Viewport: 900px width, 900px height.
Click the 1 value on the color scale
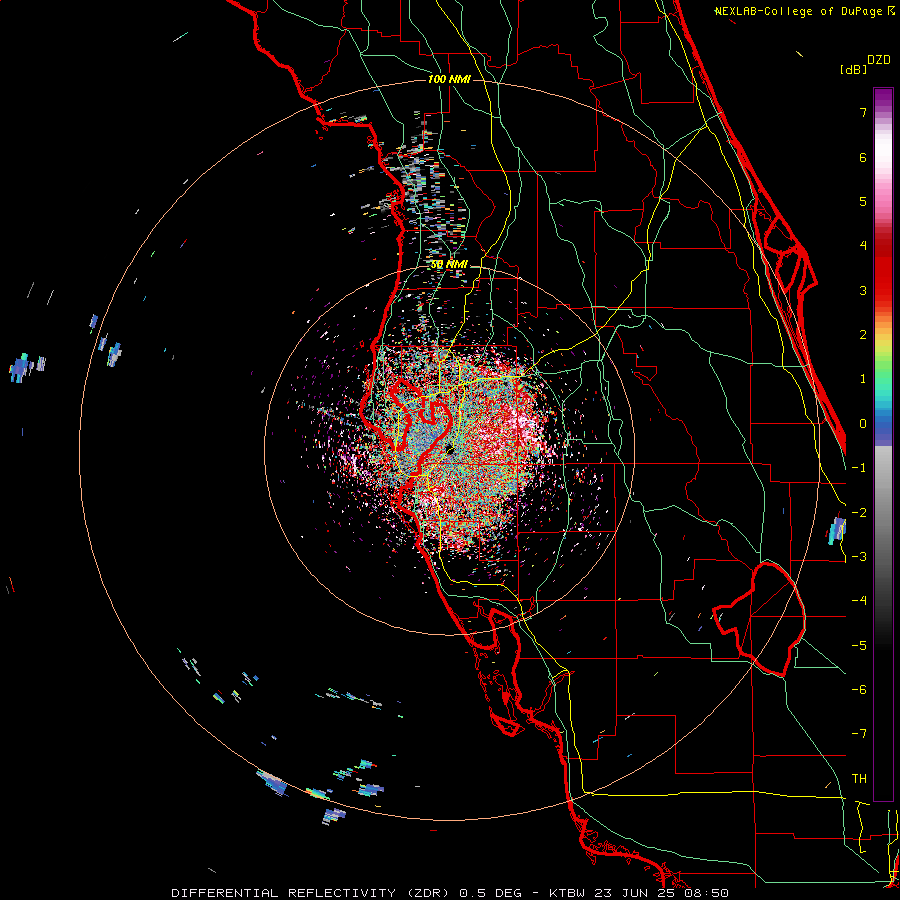(x=863, y=379)
